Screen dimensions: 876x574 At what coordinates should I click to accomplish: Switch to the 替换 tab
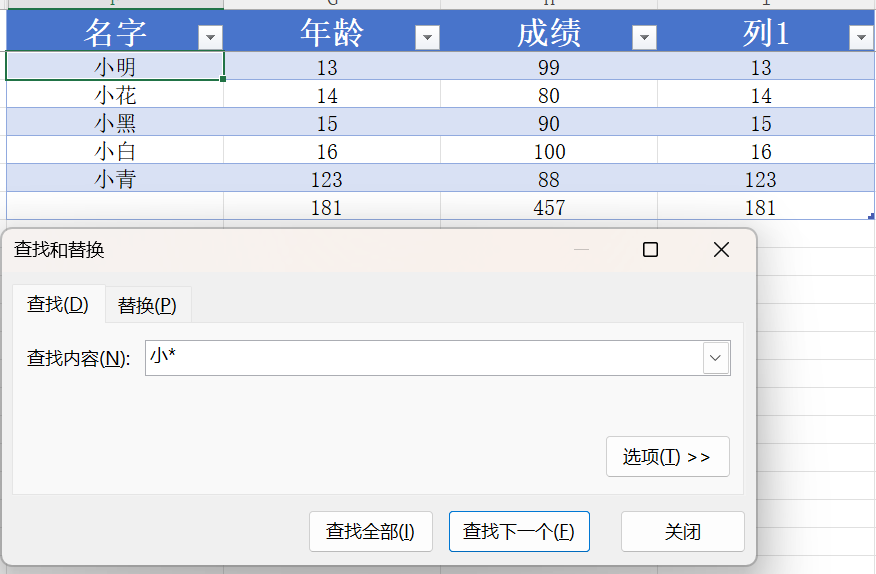(147, 305)
